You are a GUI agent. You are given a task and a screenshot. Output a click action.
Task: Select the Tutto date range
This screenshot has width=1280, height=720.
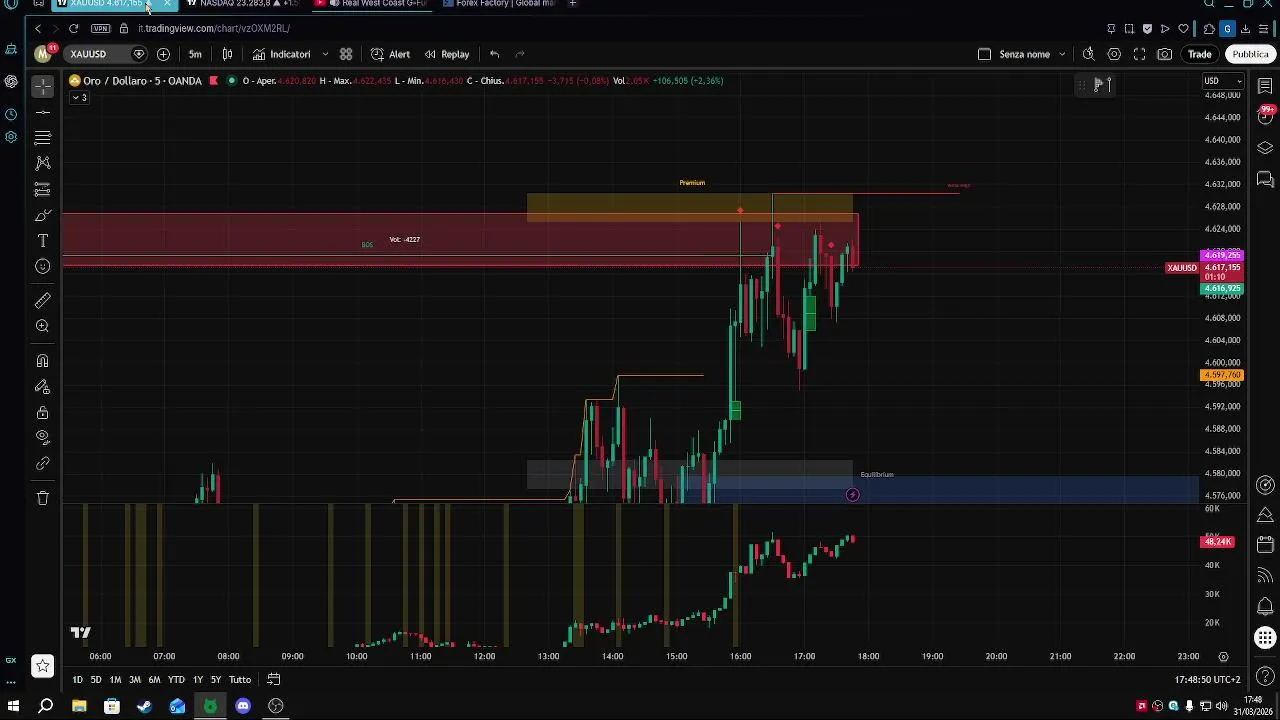(x=240, y=680)
